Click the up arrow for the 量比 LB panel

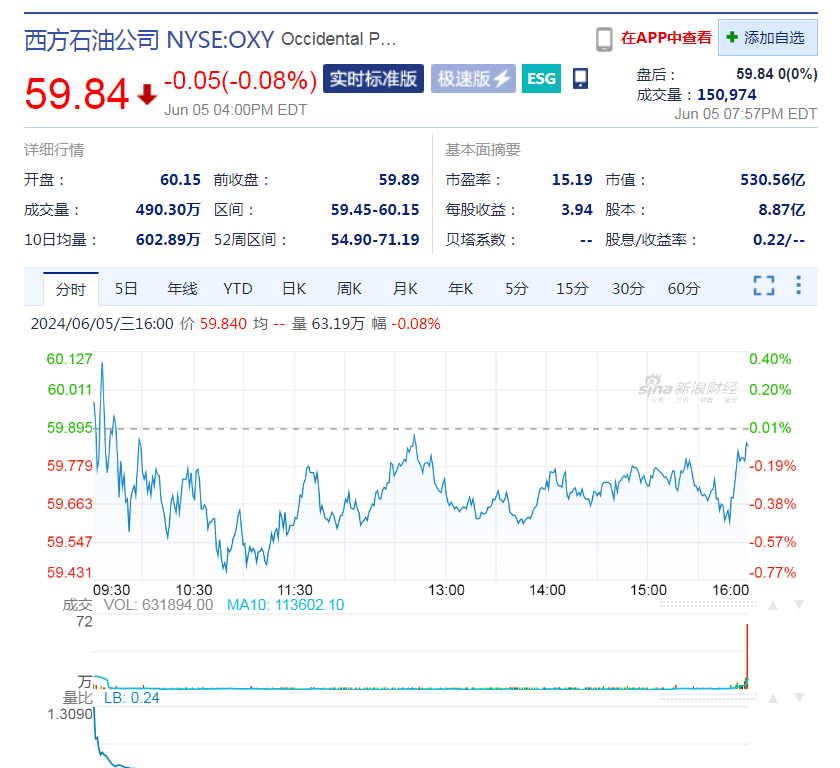pyautogui.click(x=771, y=698)
